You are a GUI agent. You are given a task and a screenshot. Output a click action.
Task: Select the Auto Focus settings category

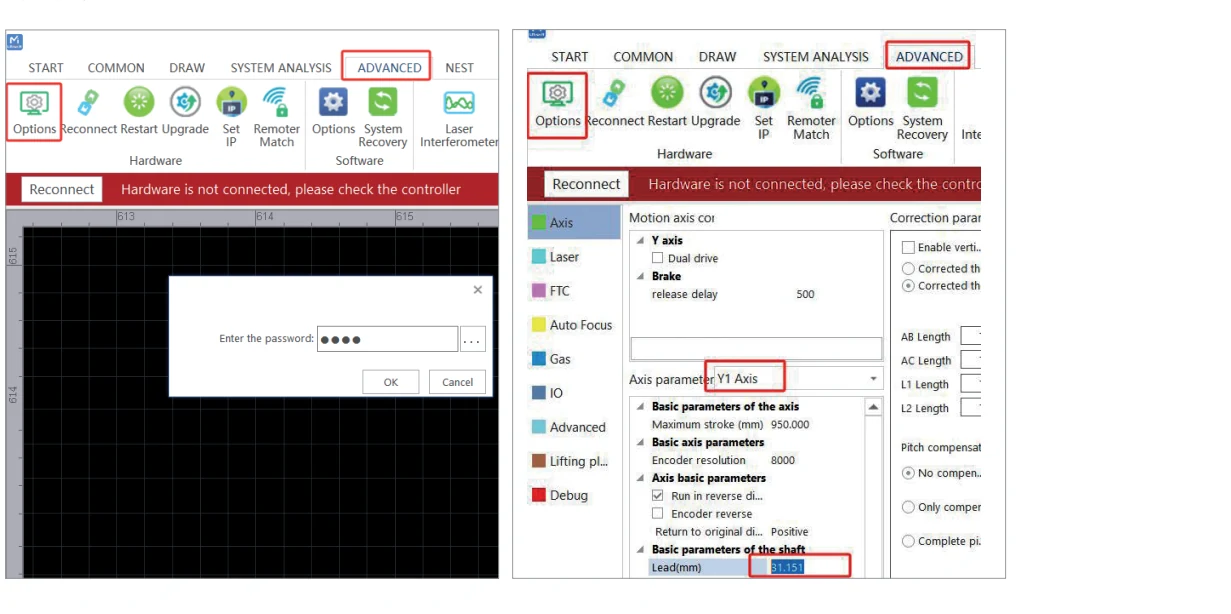point(574,325)
